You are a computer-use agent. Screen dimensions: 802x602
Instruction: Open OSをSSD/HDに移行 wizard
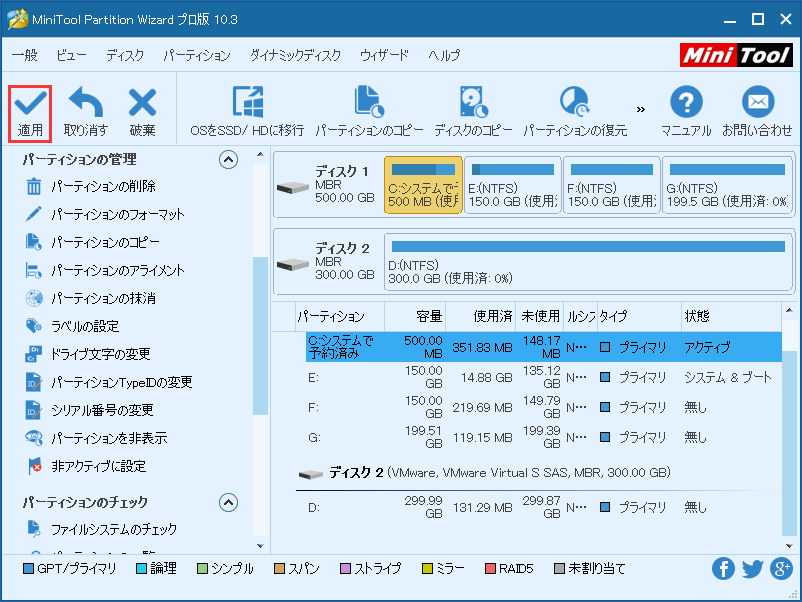(x=248, y=113)
